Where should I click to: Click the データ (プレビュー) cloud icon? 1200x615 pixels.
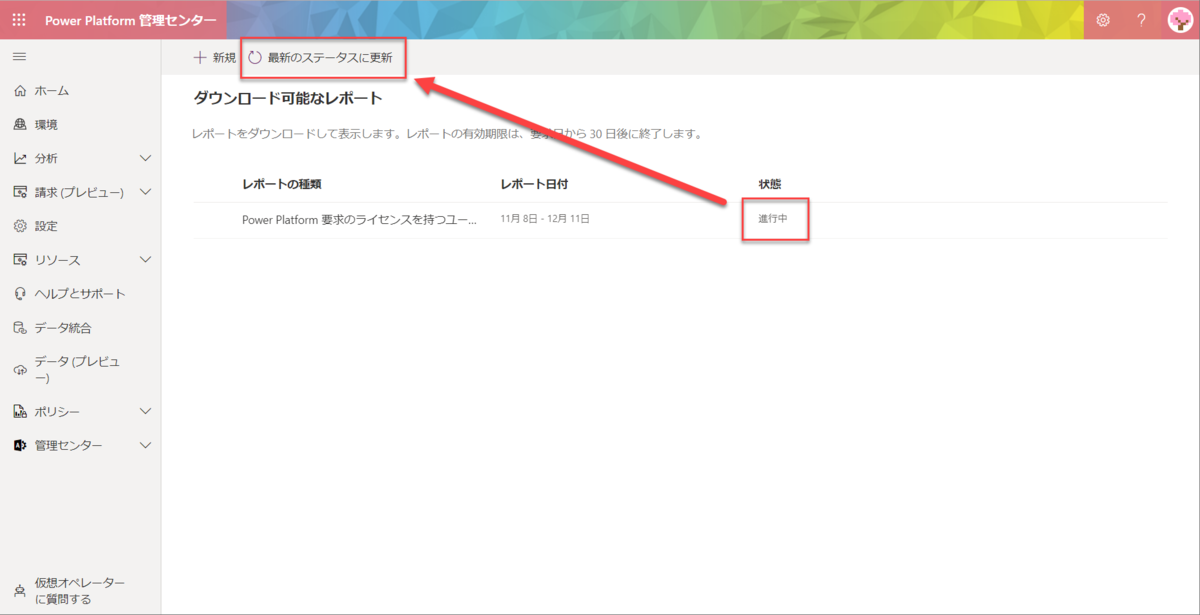(x=20, y=370)
